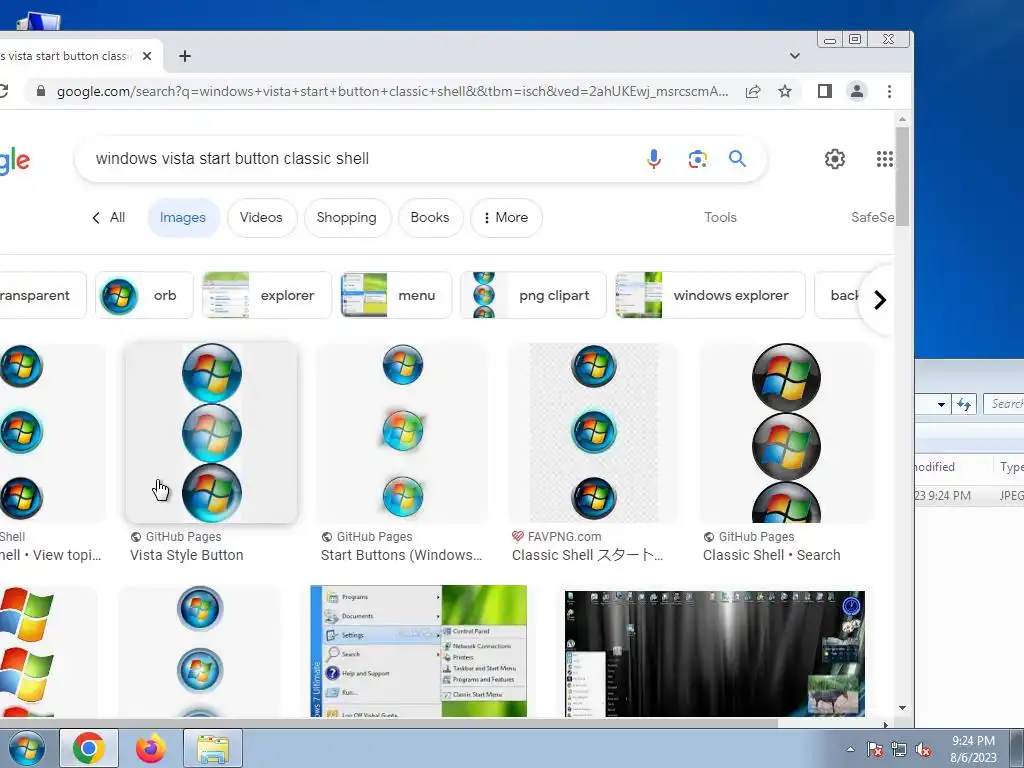The image size is (1024, 768).
Task: Open Google Lens image search icon
Action: [697, 159]
